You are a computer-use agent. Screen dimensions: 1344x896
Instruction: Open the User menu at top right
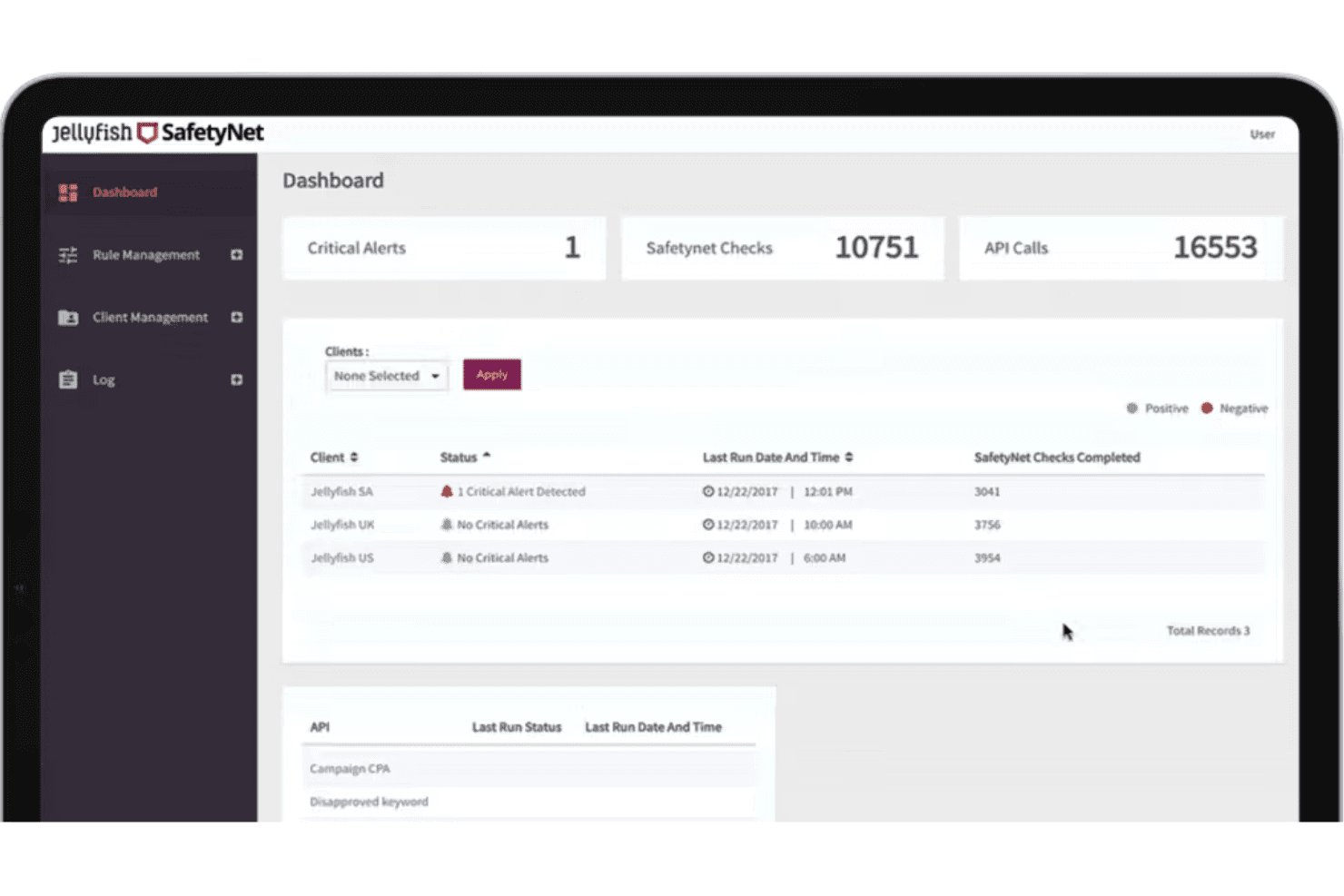point(1262,134)
